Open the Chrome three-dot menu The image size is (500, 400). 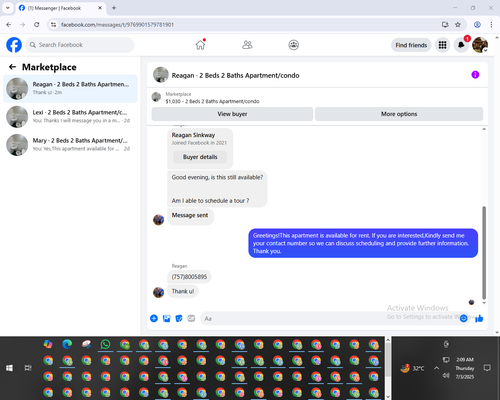(491, 24)
